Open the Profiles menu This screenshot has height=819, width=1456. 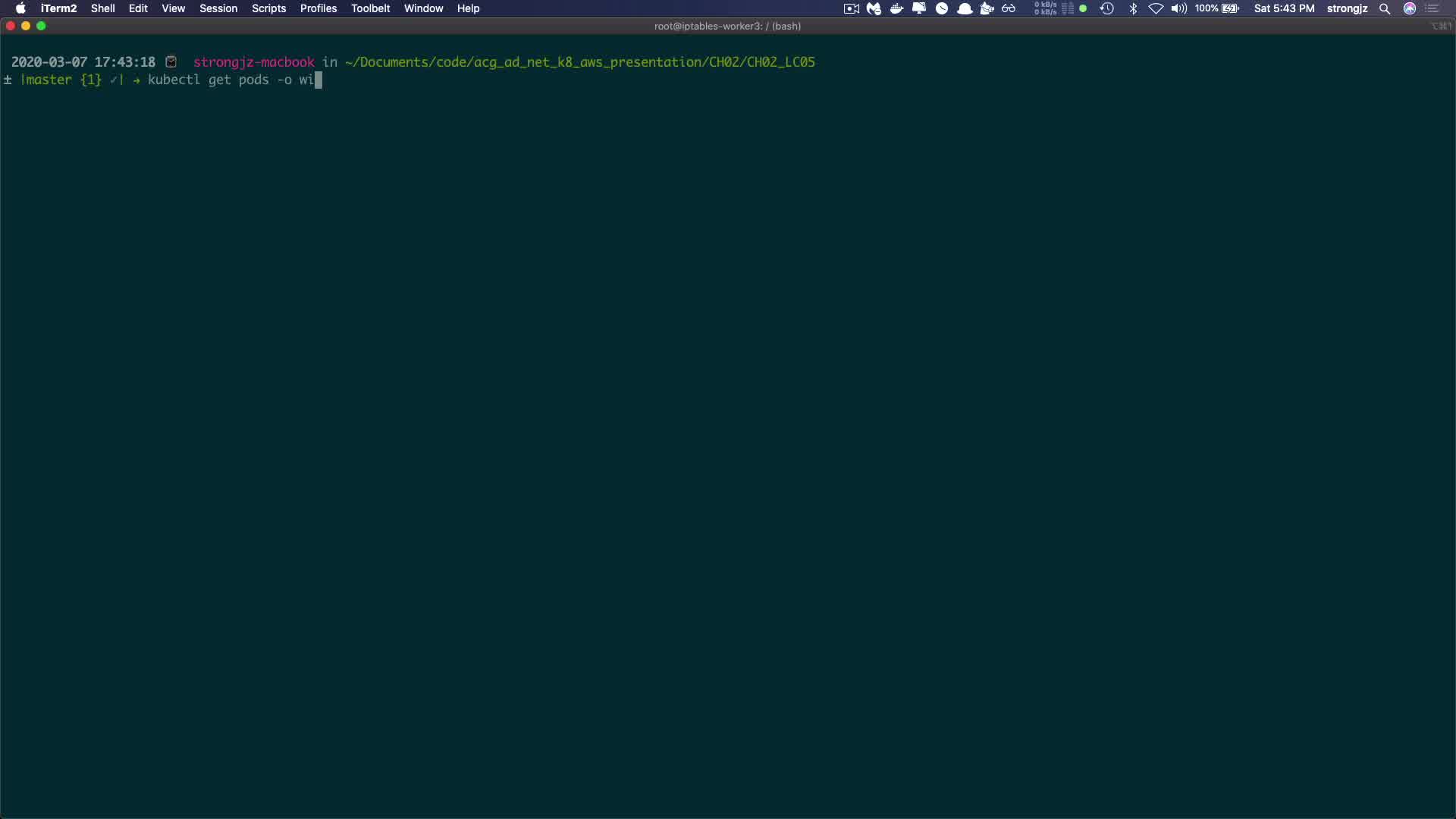[x=318, y=8]
